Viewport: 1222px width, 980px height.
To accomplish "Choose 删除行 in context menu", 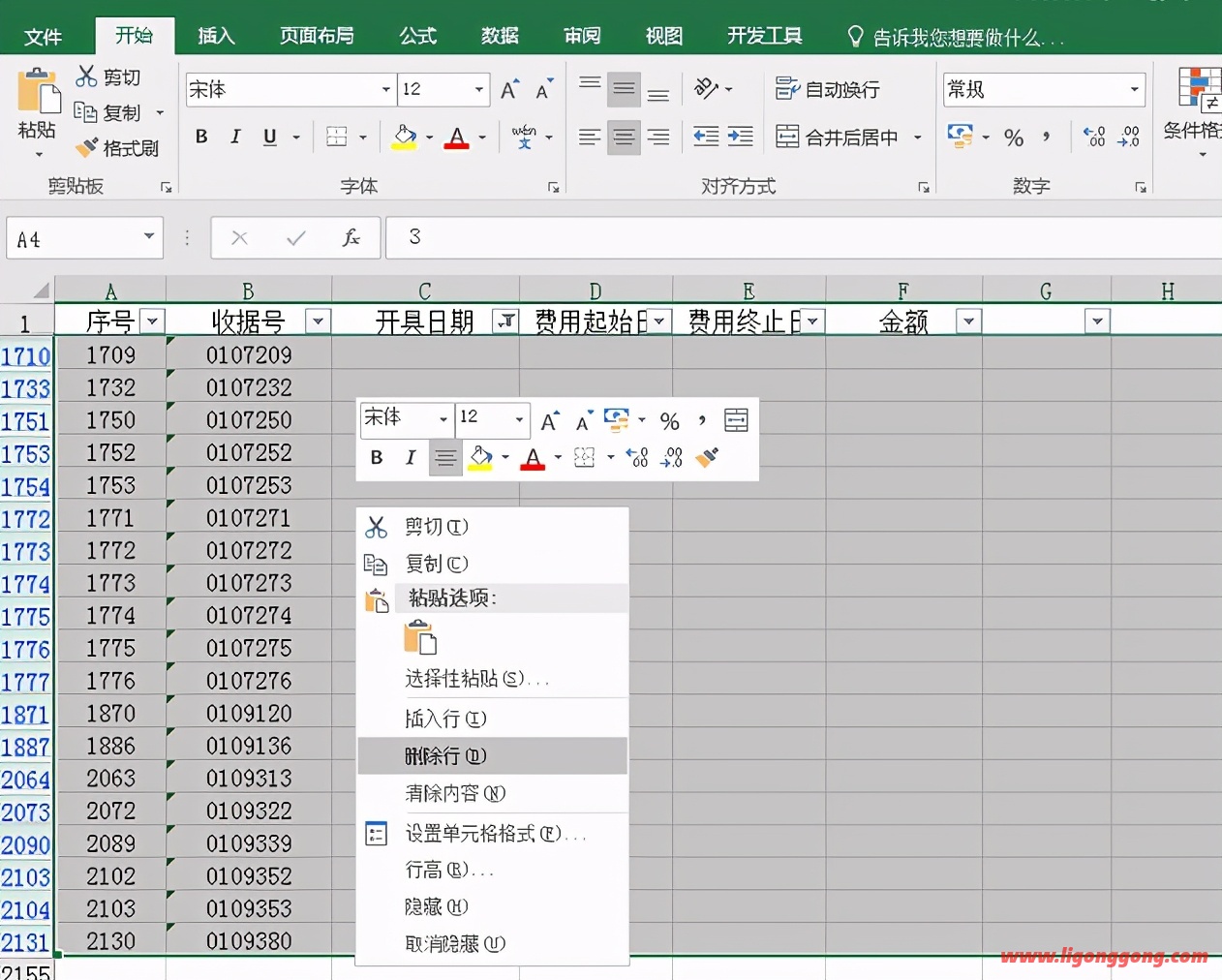I will click(493, 755).
